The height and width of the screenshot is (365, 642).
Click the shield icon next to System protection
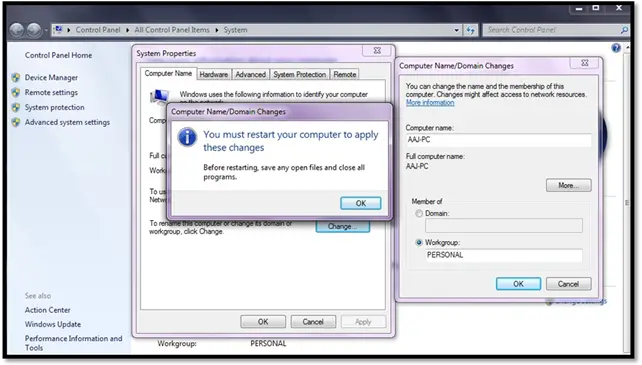pos(16,107)
